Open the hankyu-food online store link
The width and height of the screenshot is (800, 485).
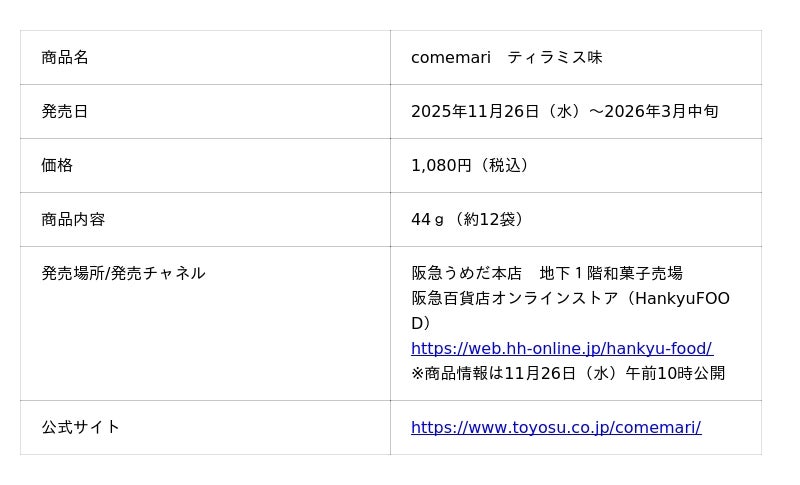(561, 348)
